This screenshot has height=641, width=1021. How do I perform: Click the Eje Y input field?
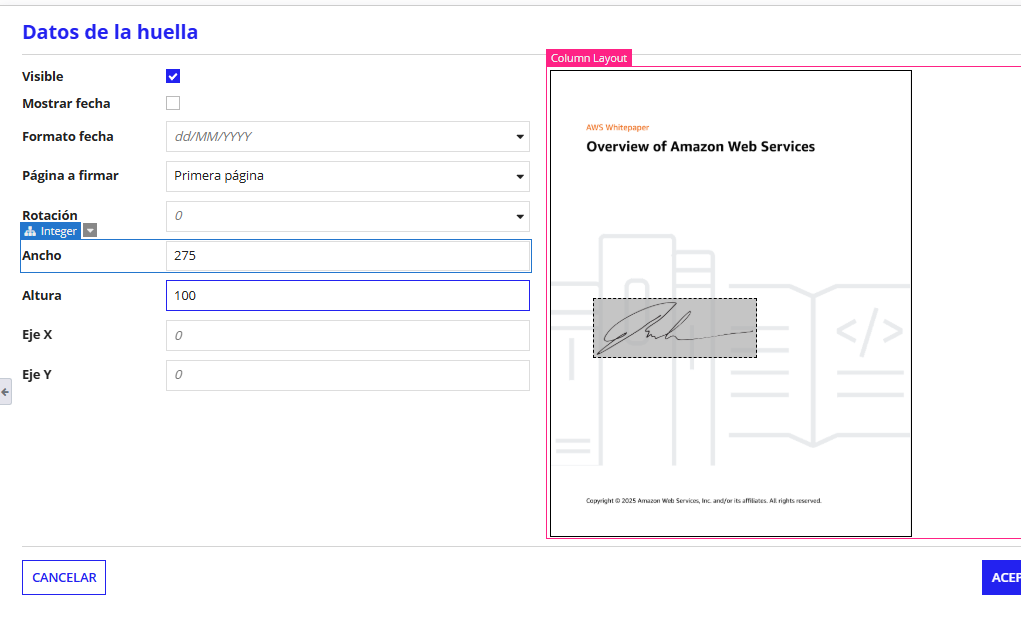tap(347, 375)
